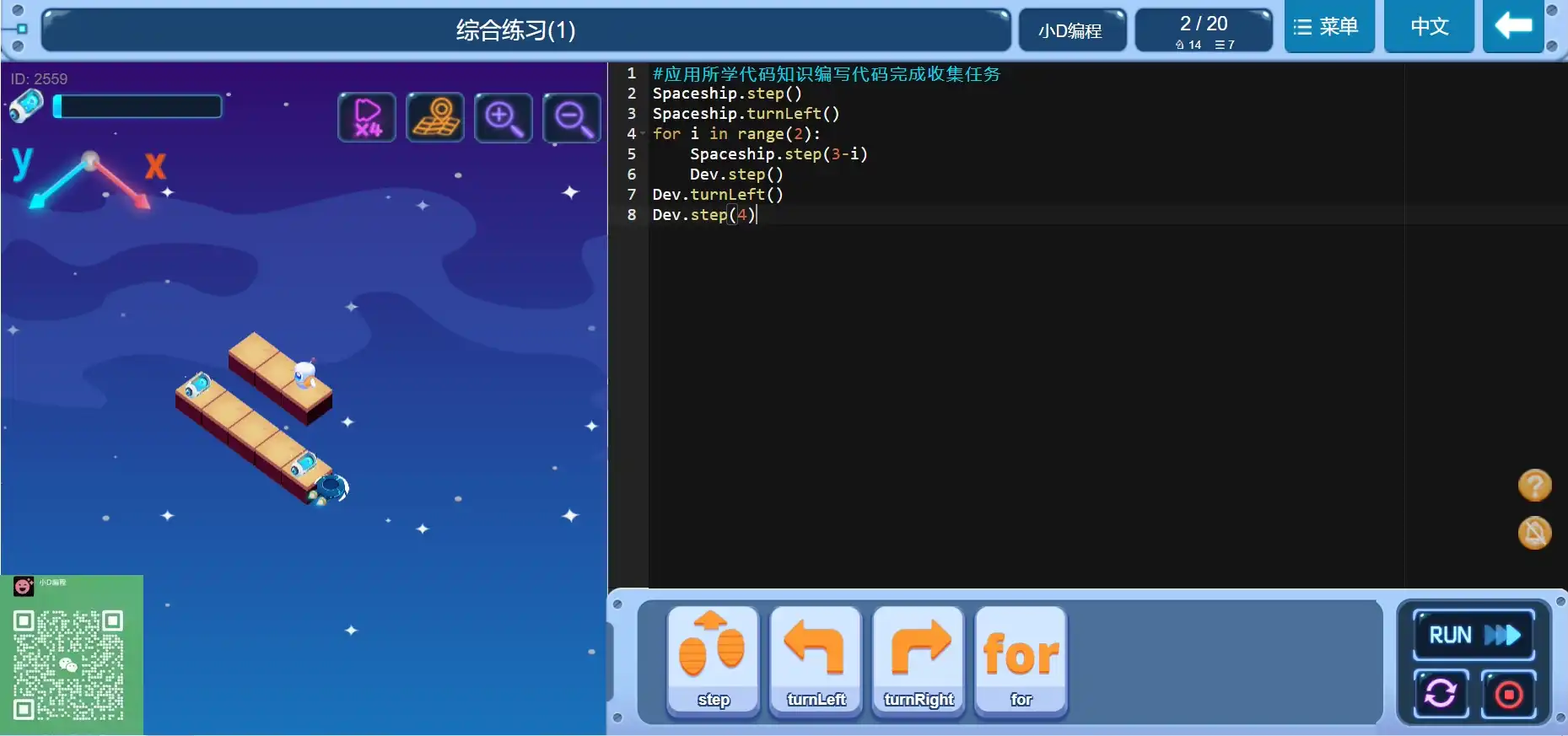Insert a step command block
Viewport: 1568px width, 736px height.
pyautogui.click(x=713, y=662)
